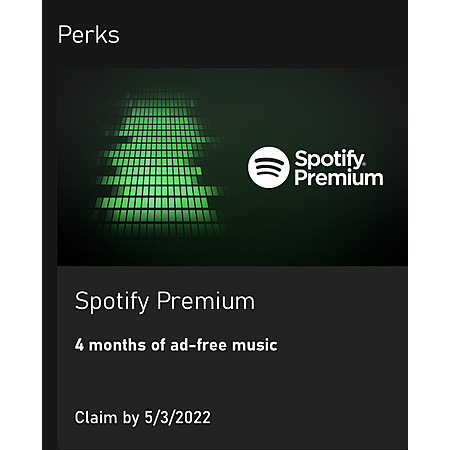This screenshot has height=450, width=450.
Task: Click the white Spotify wordmark in the banner
Action: (329, 159)
